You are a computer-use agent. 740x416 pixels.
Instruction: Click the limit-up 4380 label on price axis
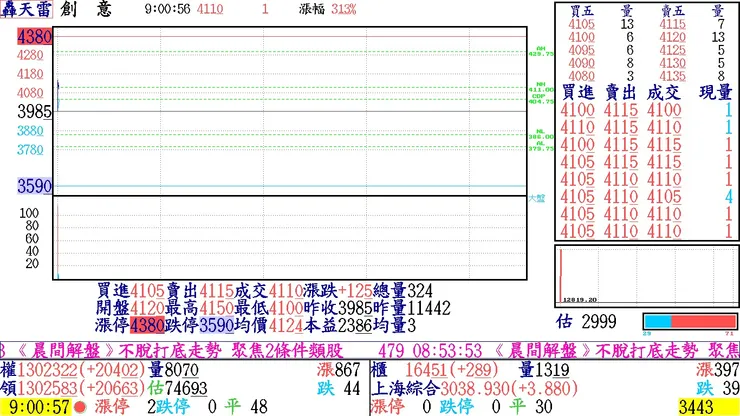pos(34,36)
